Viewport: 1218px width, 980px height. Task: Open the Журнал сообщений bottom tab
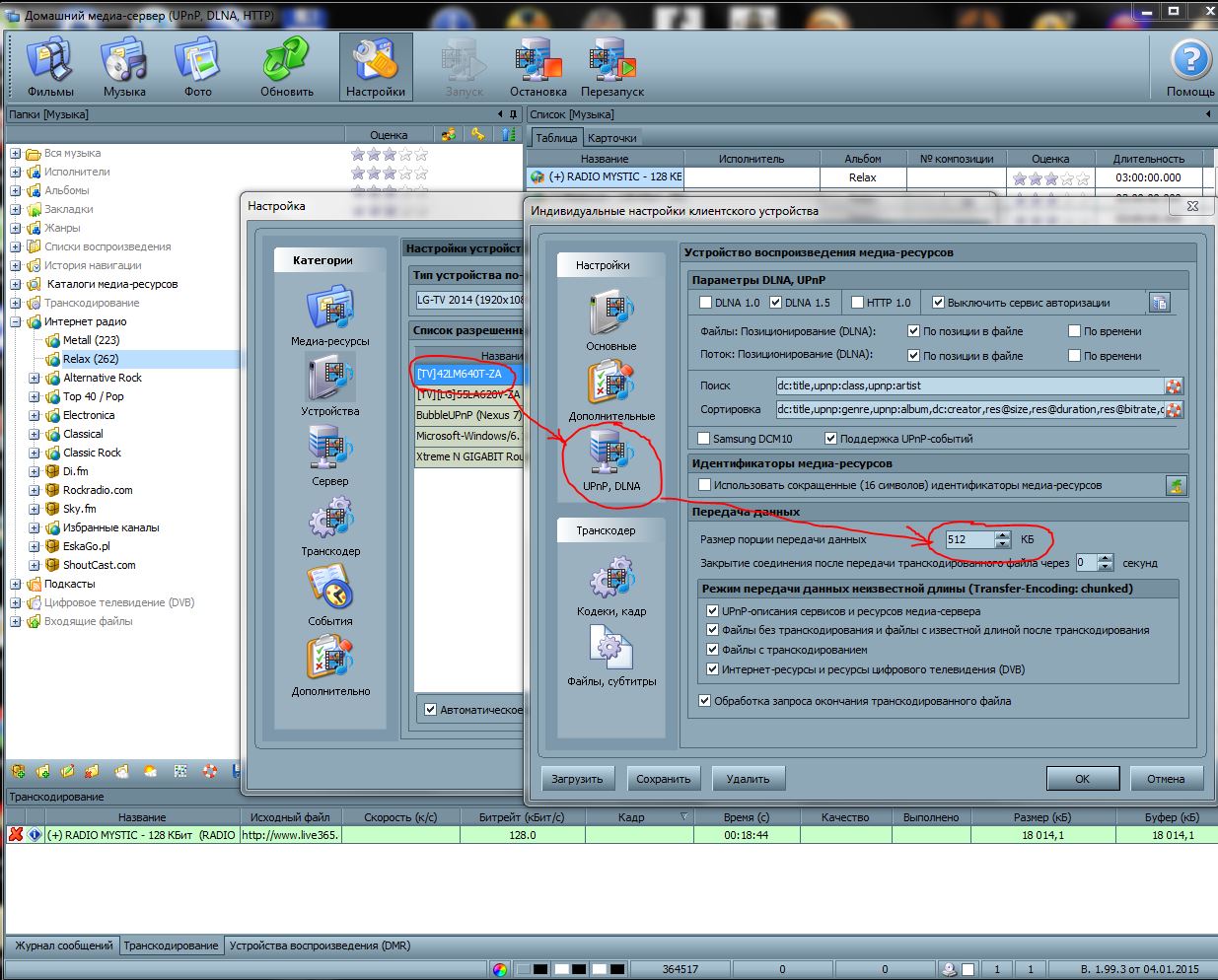[x=63, y=945]
